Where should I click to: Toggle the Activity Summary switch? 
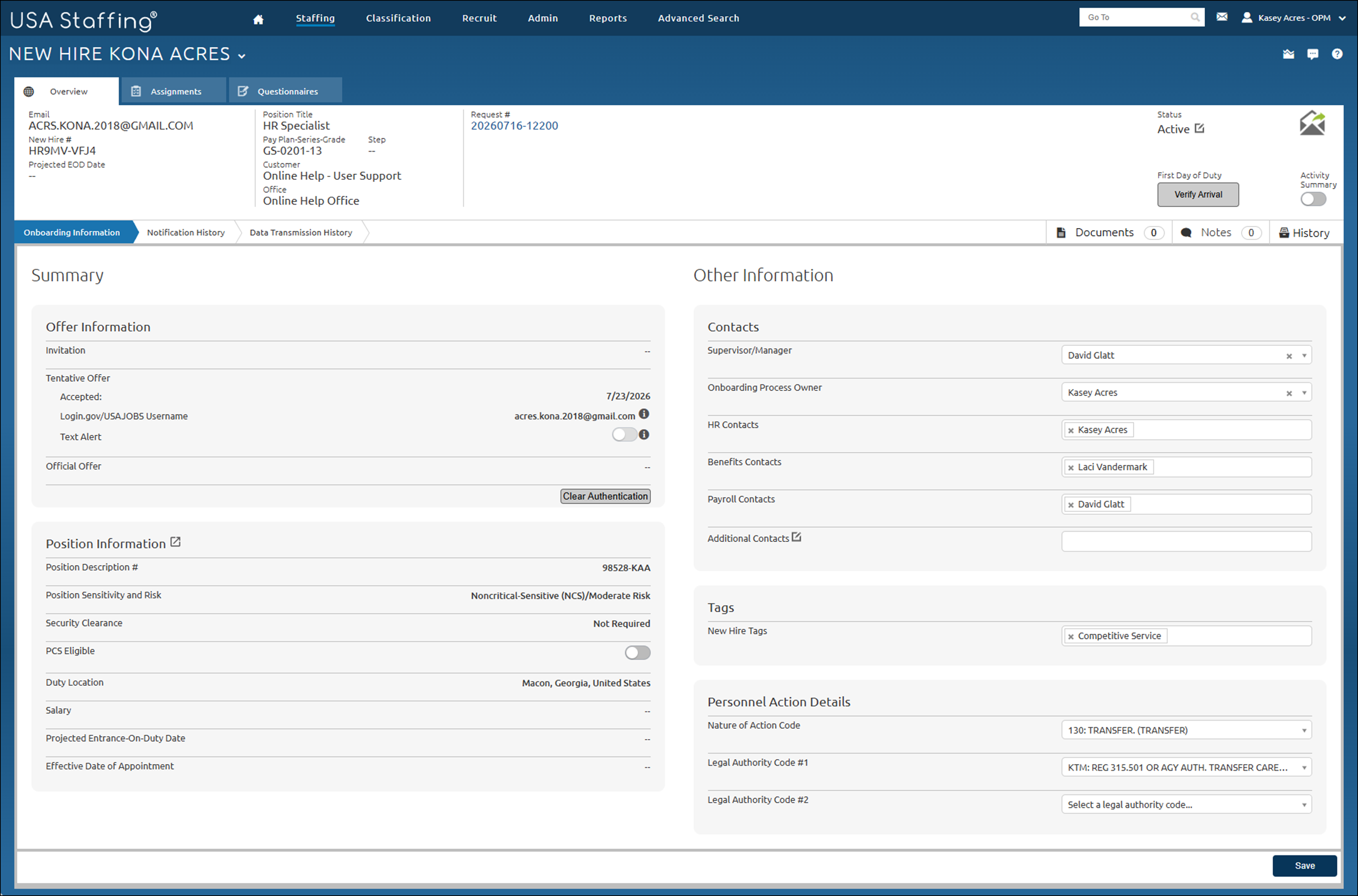pyautogui.click(x=1313, y=199)
